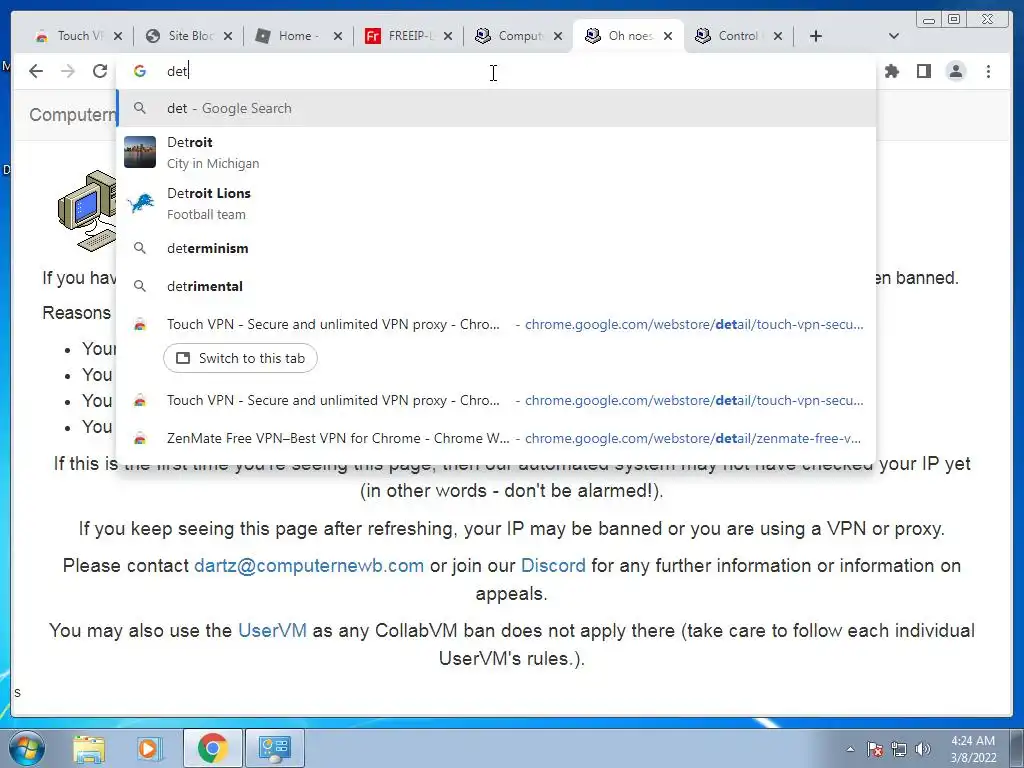Open the Control Panel taskbar icon
1024x768 pixels.
tap(274, 748)
